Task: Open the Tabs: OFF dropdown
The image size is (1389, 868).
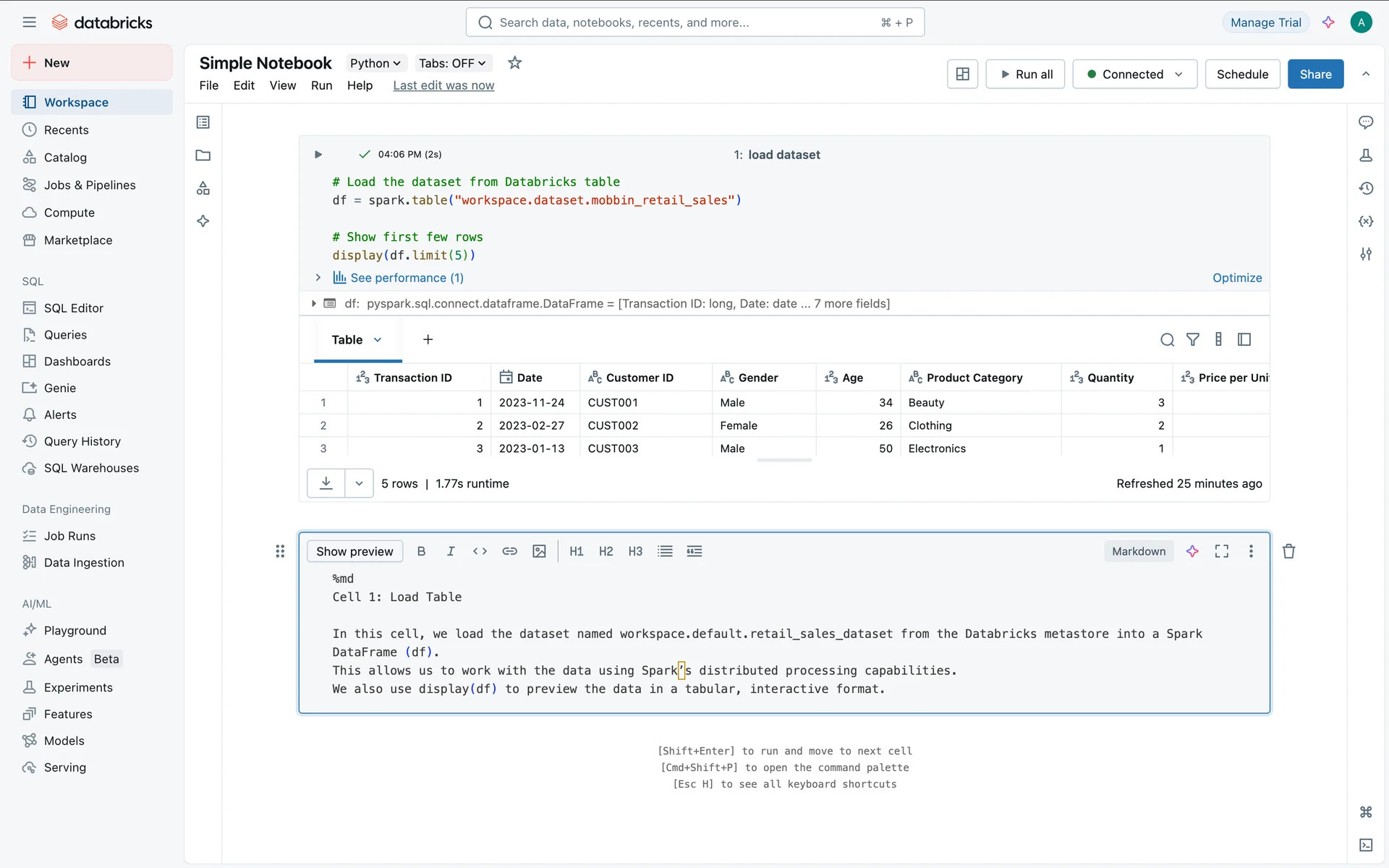Action: coord(452,63)
